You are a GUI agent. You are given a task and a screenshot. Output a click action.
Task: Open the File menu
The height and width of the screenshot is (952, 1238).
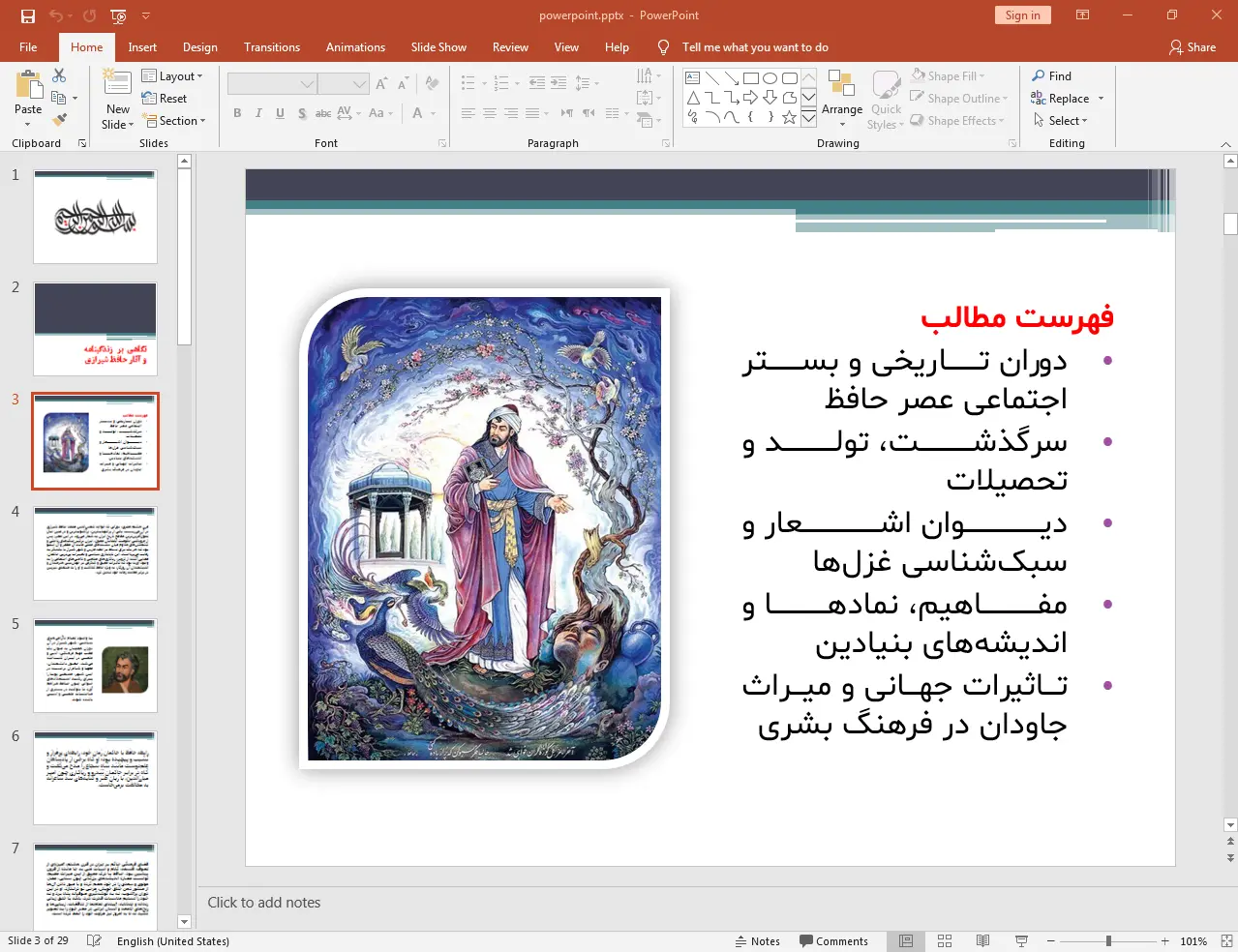click(x=28, y=47)
